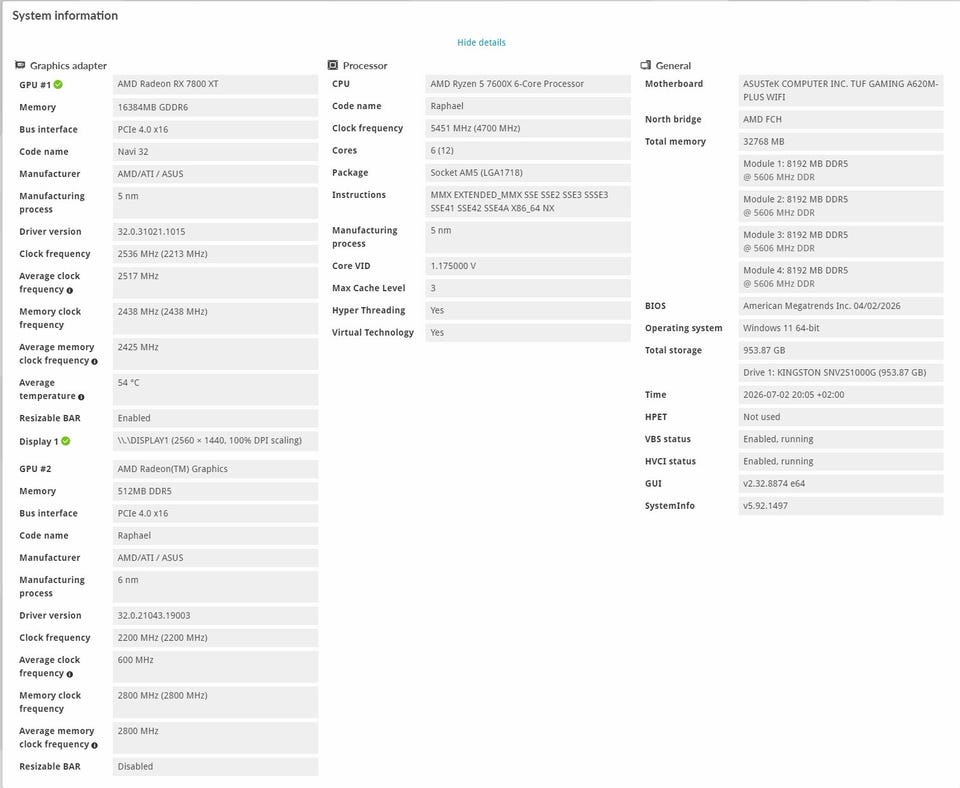Click info icon for GPU #2 Average clock frequency
Viewport: 960px width, 788px height.
pyautogui.click(x=70, y=674)
